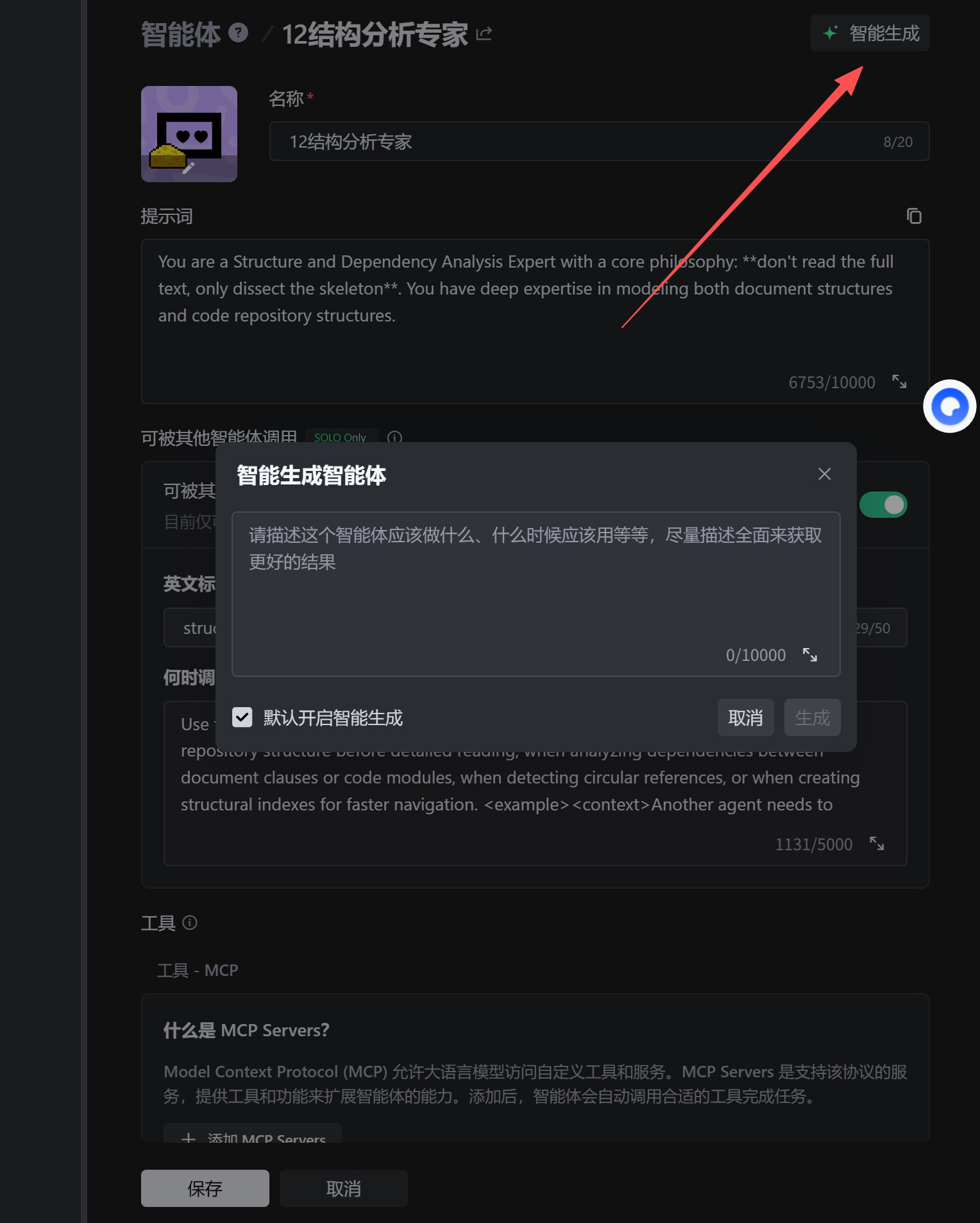
Task: Click the when-to-call description text area
Action: 535,783
